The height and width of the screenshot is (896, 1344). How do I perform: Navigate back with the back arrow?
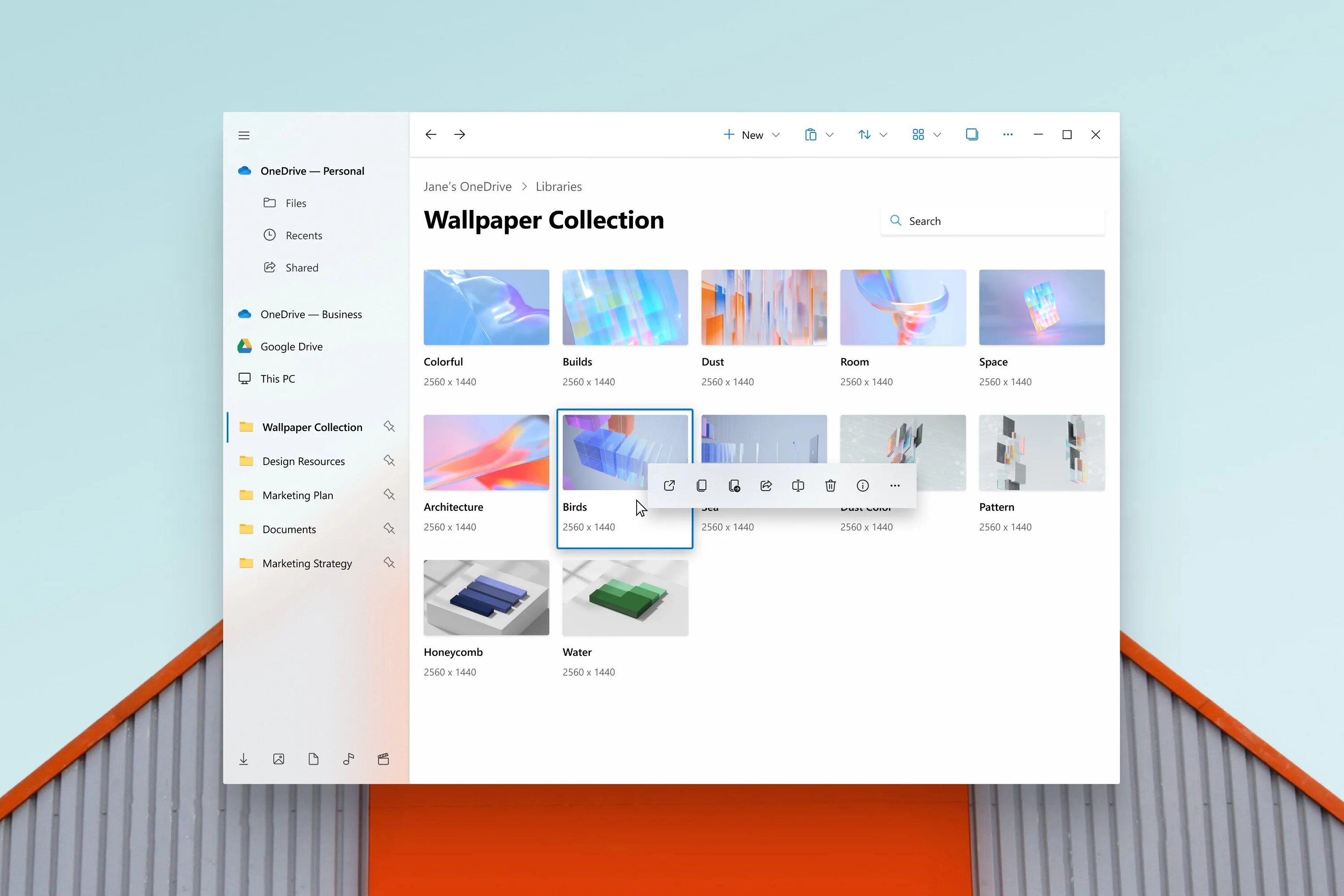click(x=431, y=134)
